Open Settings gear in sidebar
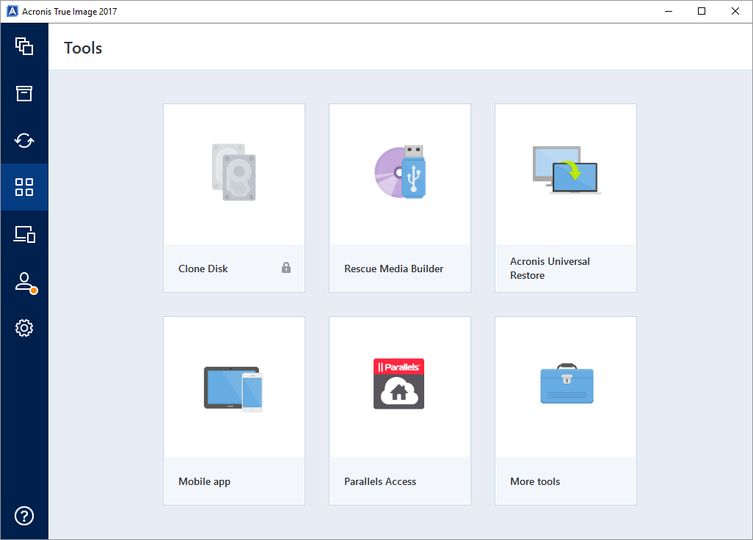 (x=24, y=328)
